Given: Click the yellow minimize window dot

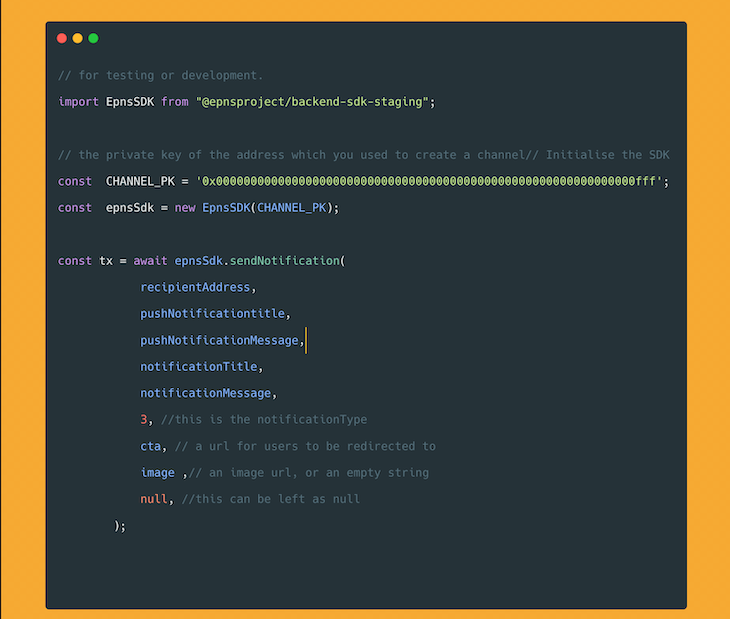Looking at the screenshot, I should [x=78, y=38].
